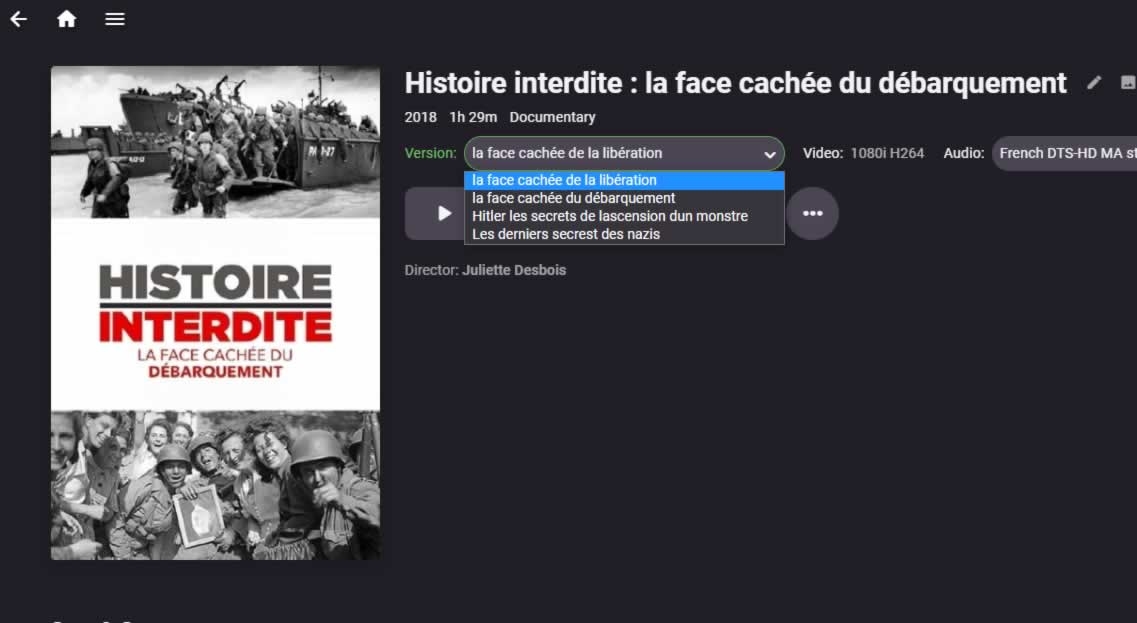
Task: Select 'la face cachée du débarquement' option
Action: [624, 198]
